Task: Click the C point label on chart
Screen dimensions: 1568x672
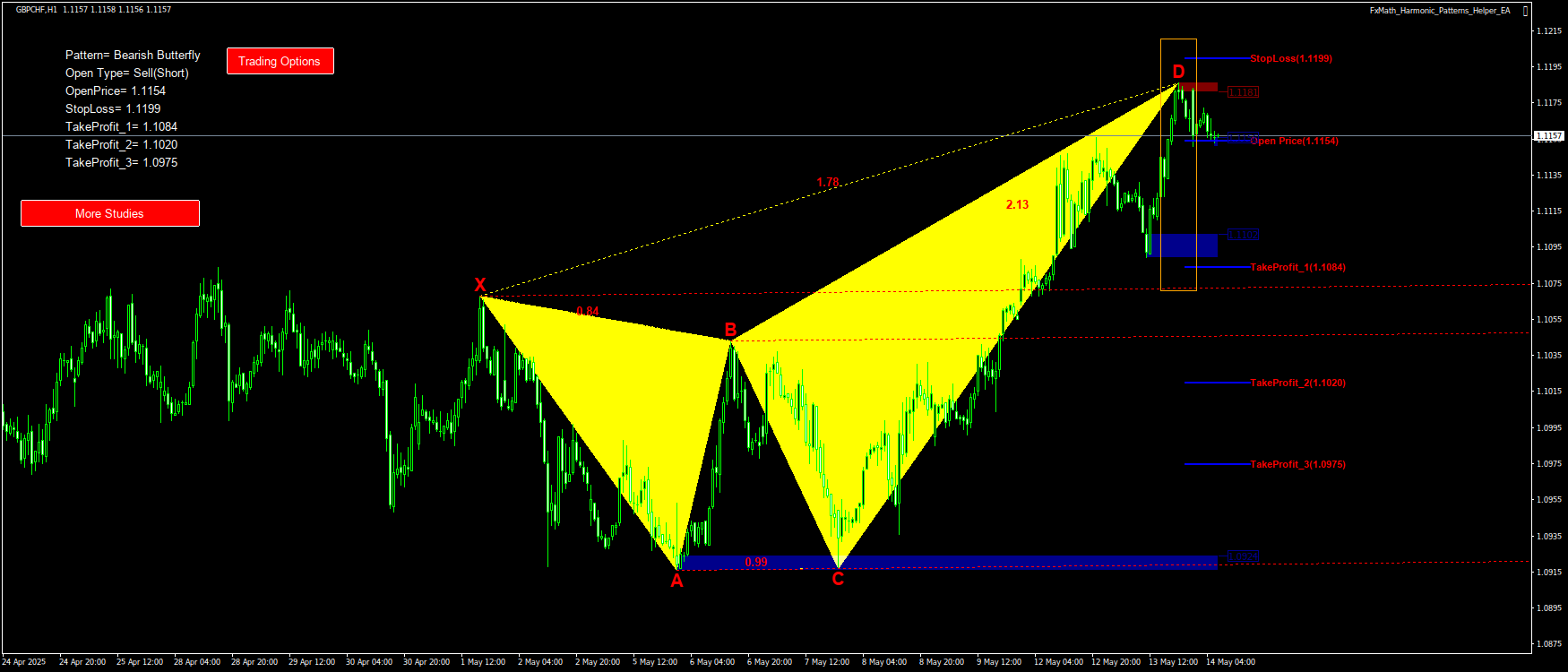Action: click(838, 579)
